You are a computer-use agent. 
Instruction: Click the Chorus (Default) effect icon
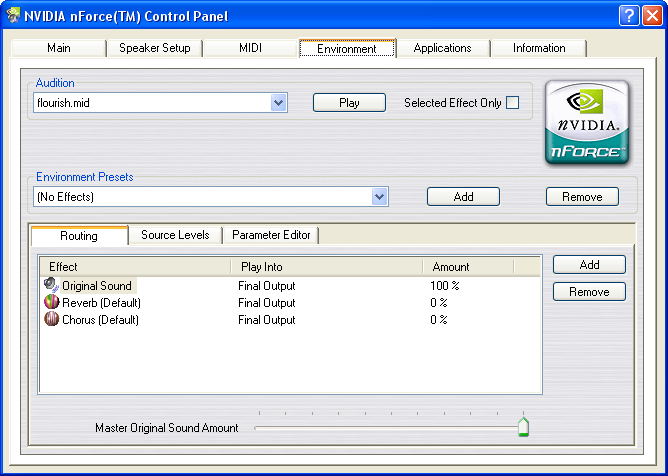pyautogui.click(x=51, y=319)
